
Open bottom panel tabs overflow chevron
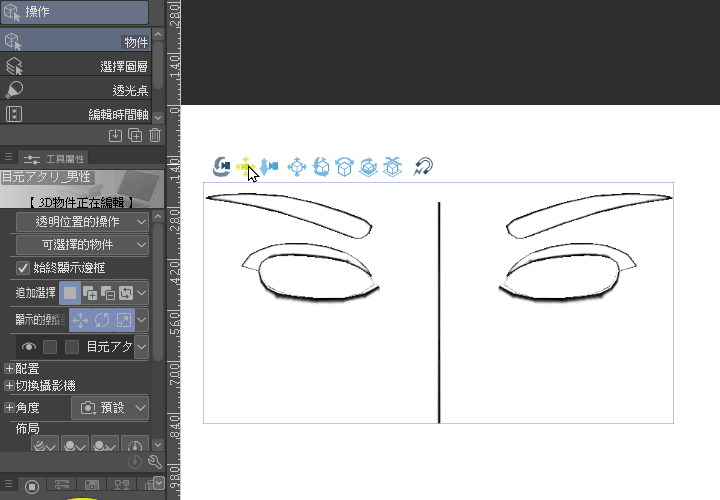point(159,483)
